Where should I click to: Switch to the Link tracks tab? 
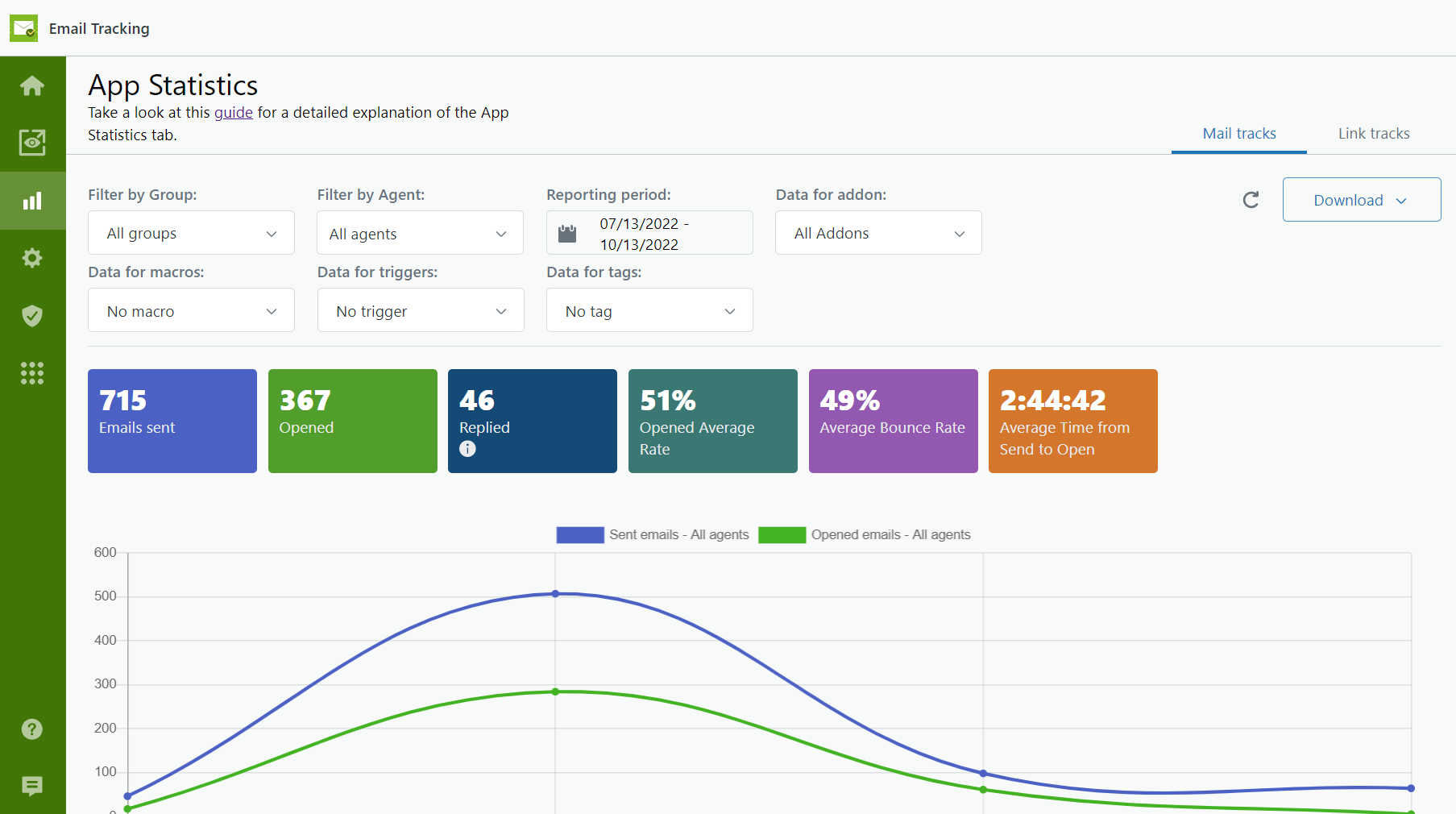coord(1374,134)
